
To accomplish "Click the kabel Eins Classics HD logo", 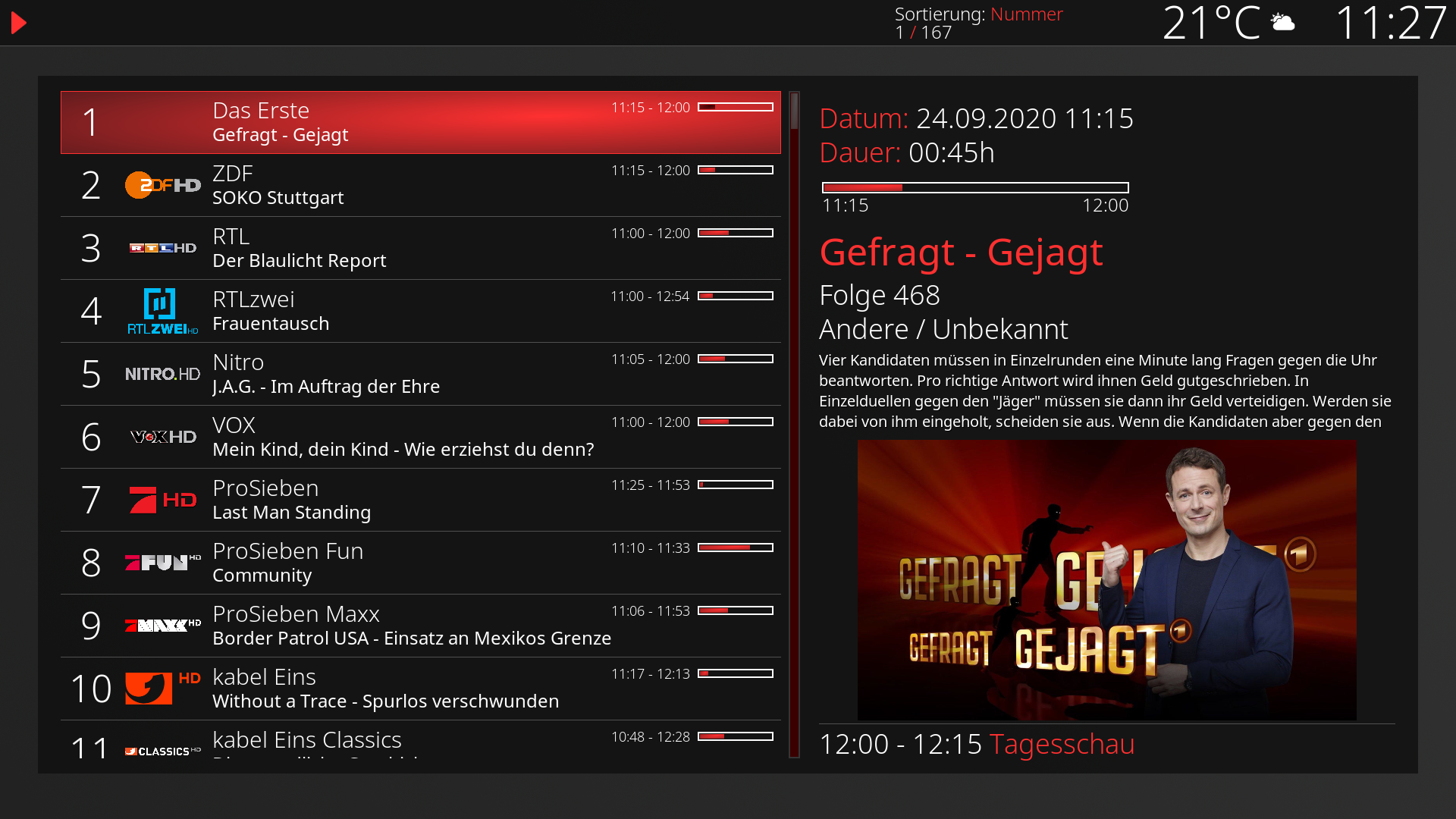I will click(x=163, y=751).
